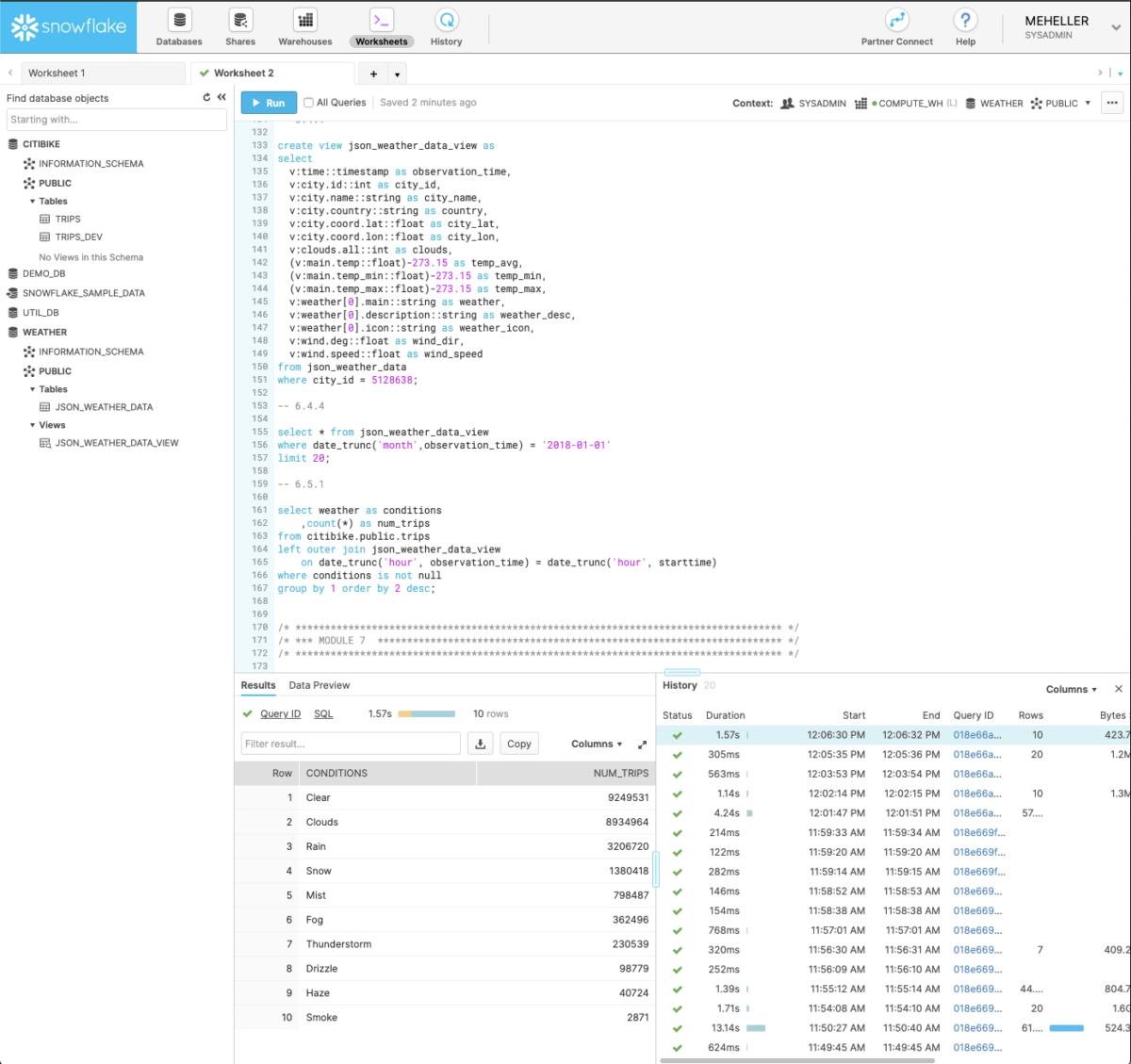
Task: Sort history by Duration column
Action: click(x=726, y=715)
